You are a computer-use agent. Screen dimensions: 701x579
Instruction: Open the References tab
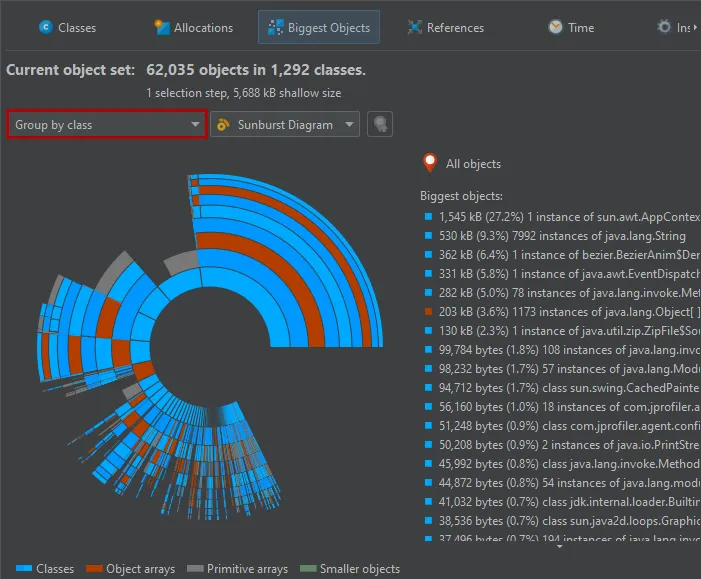point(446,28)
